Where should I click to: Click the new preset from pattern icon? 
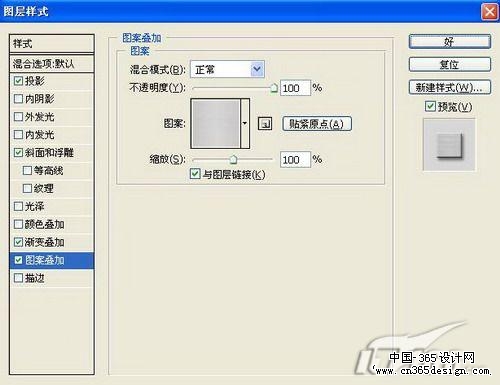[265, 124]
